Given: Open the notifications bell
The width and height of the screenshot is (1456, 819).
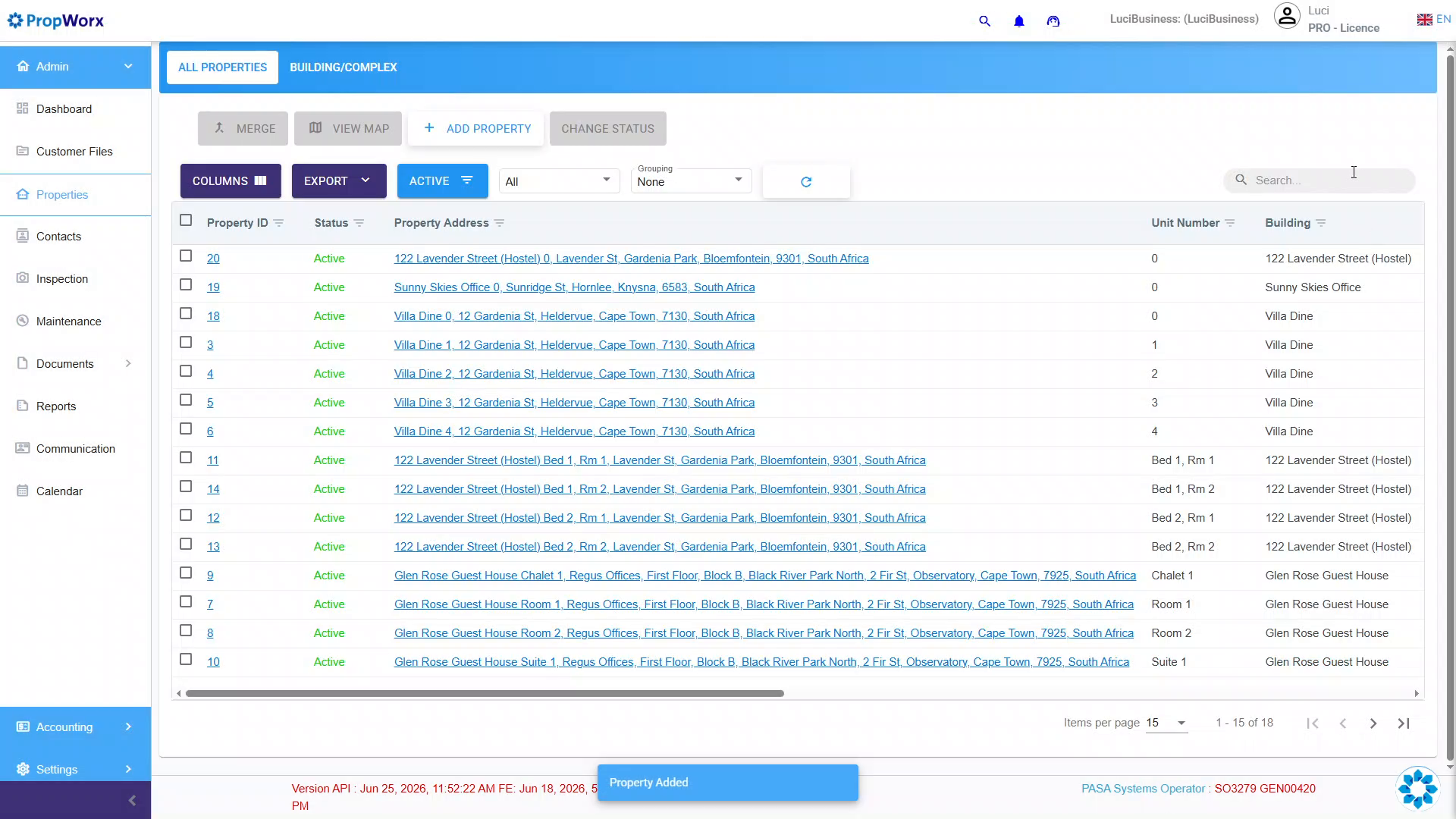Looking at the screenshot, I should coord(1019,21).
